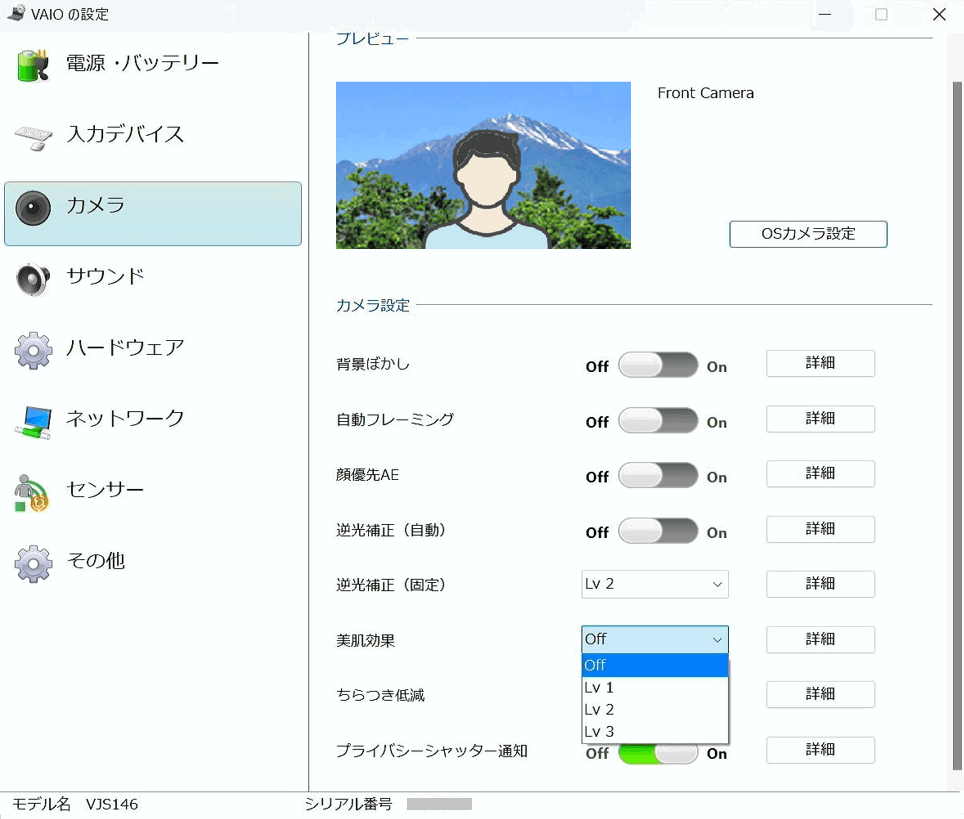964x819 pixels.
Task: Turn on 逆光補正（自動） switch
Action: point(658,531)
